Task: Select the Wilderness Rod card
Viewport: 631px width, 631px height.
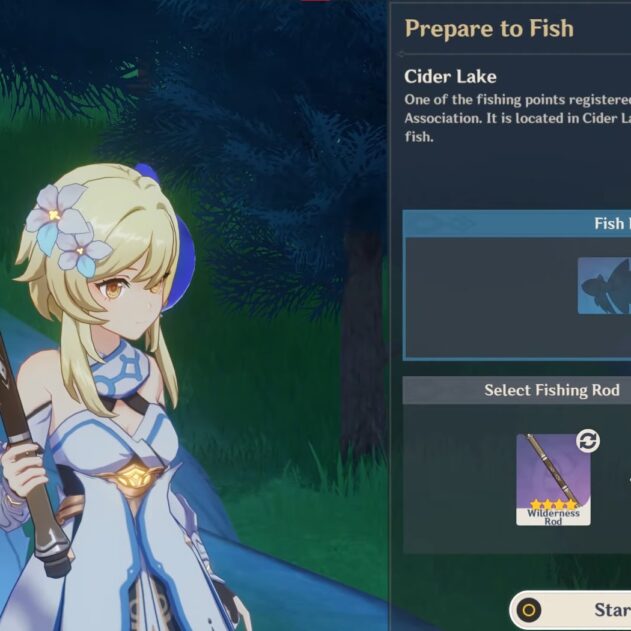Action: point(553,480)
